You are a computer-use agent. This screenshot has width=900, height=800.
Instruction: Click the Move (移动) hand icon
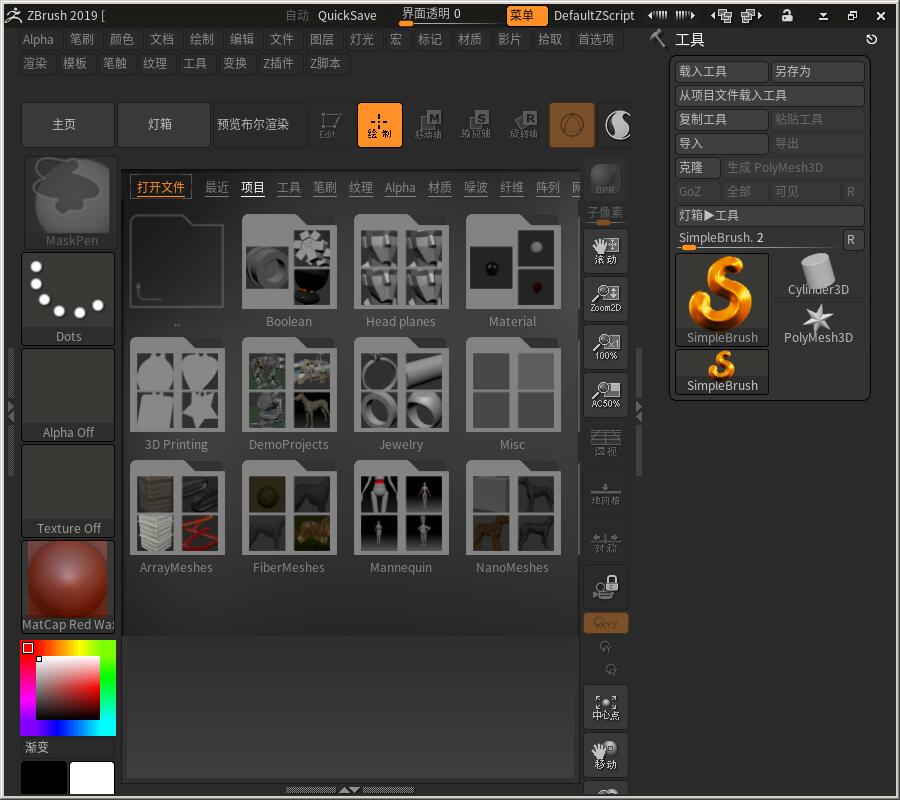(606, 755)
